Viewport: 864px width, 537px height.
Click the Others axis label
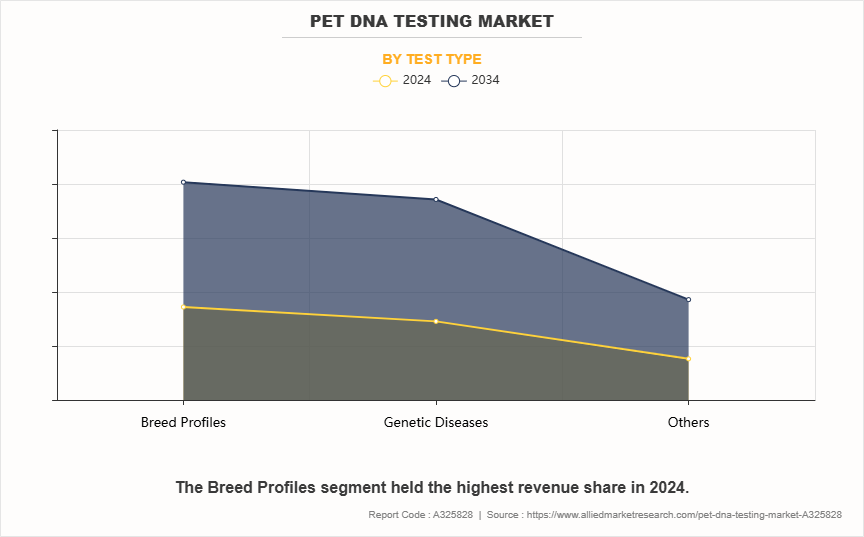point(688,422)
